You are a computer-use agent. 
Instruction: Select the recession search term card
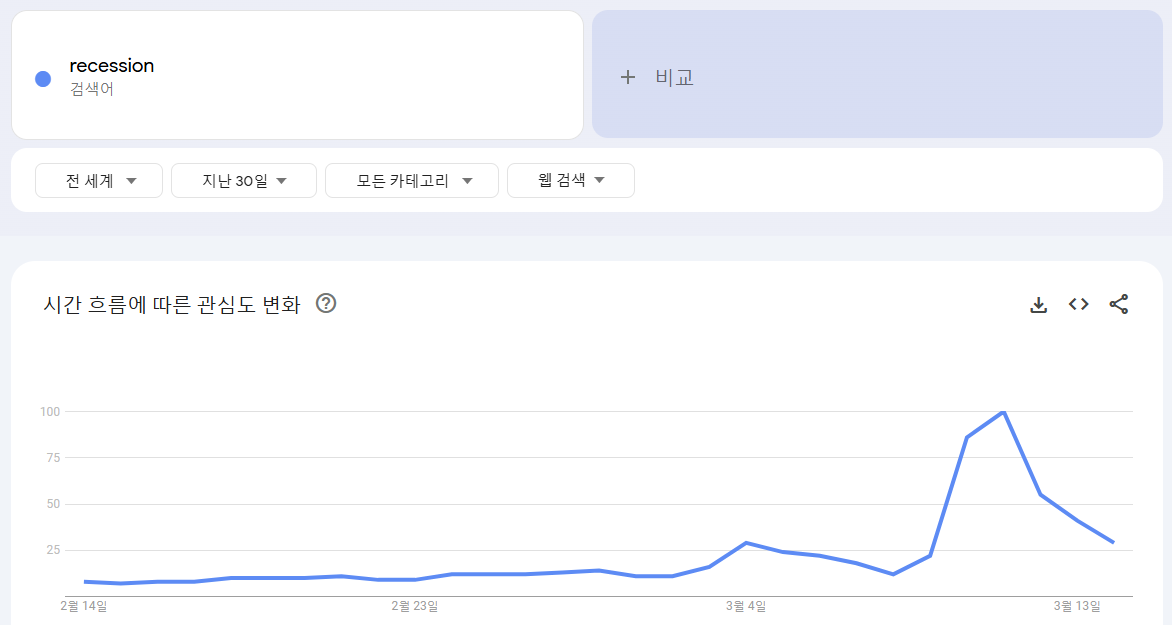(x=297, y=75)
